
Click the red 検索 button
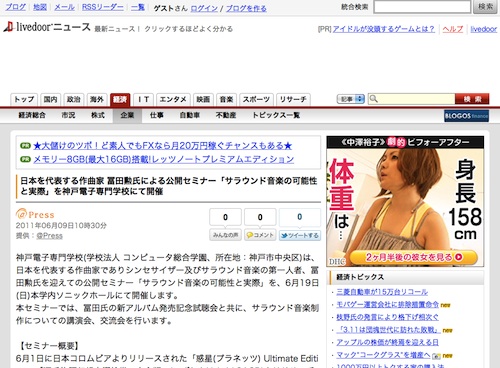(x=472, y=99)
